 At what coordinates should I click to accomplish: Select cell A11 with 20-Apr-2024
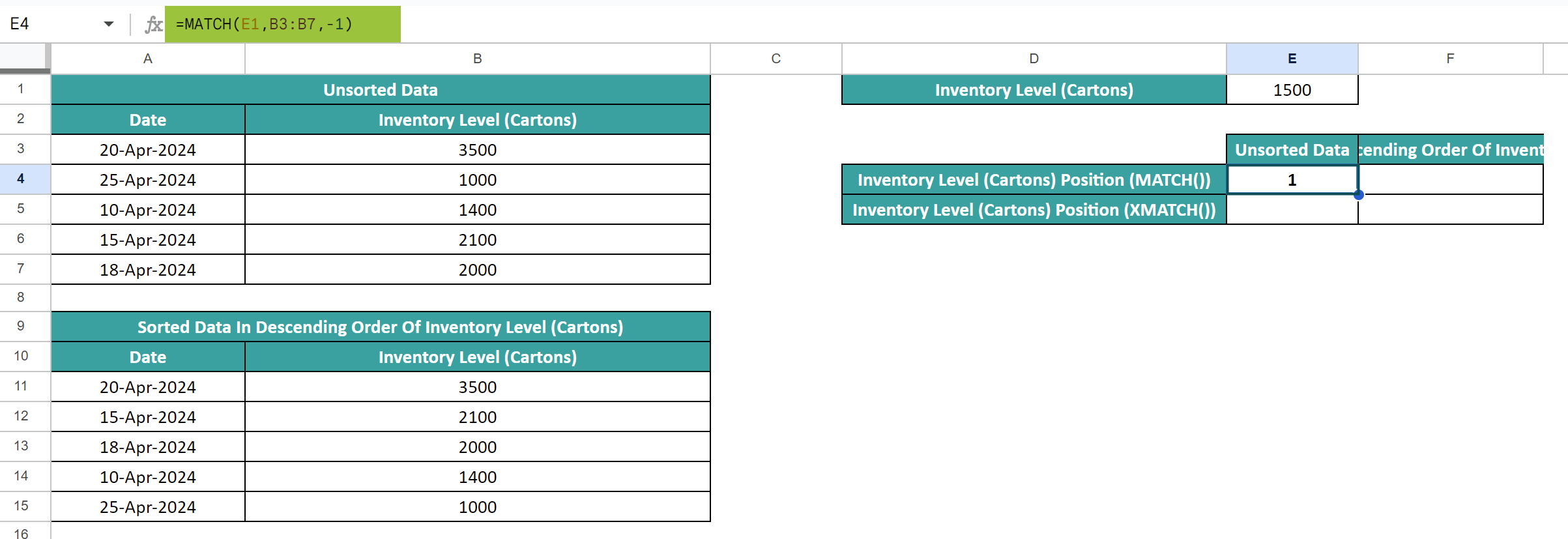point(148,387)
